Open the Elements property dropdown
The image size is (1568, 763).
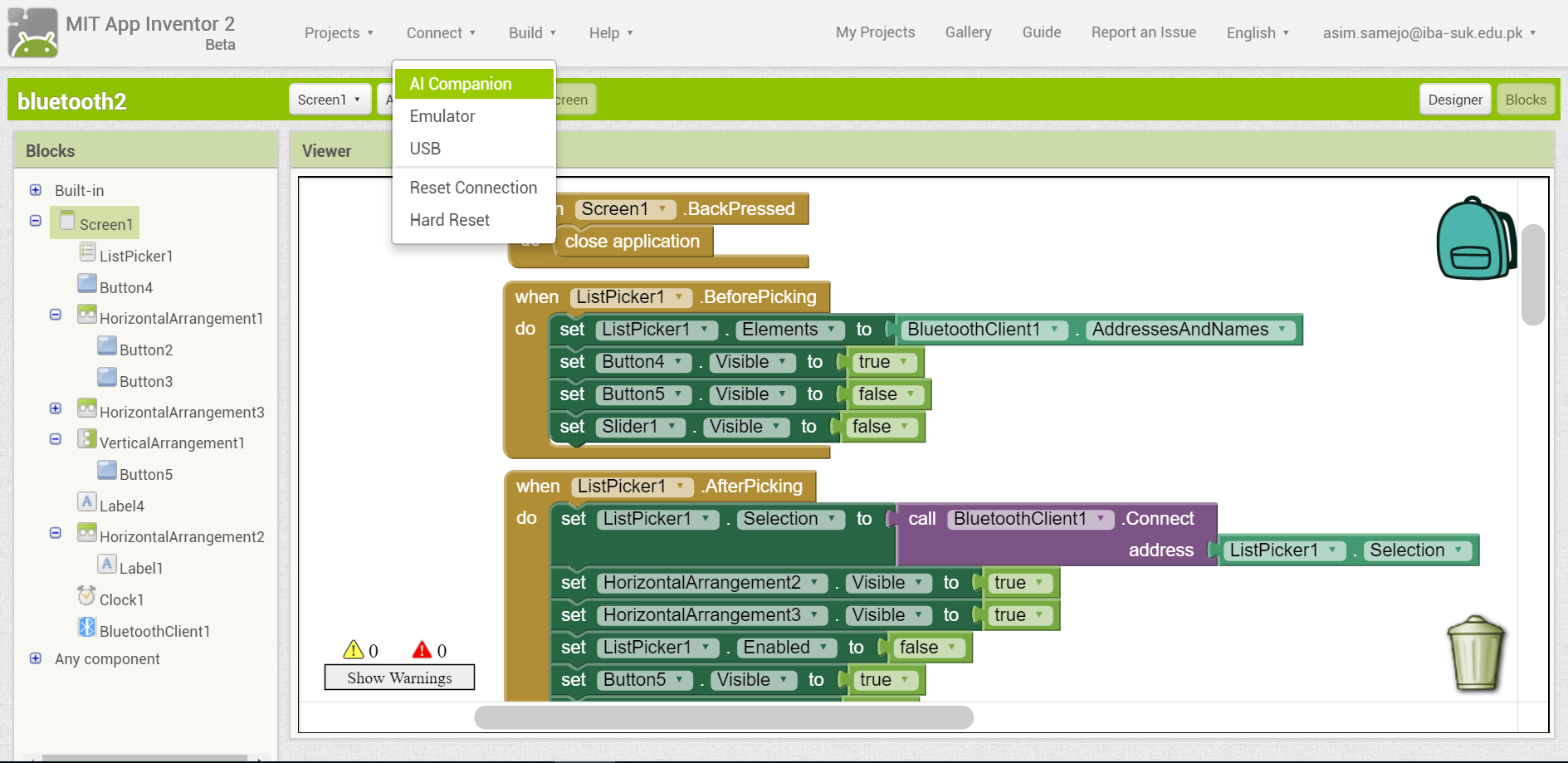click(x=789, y=330)
